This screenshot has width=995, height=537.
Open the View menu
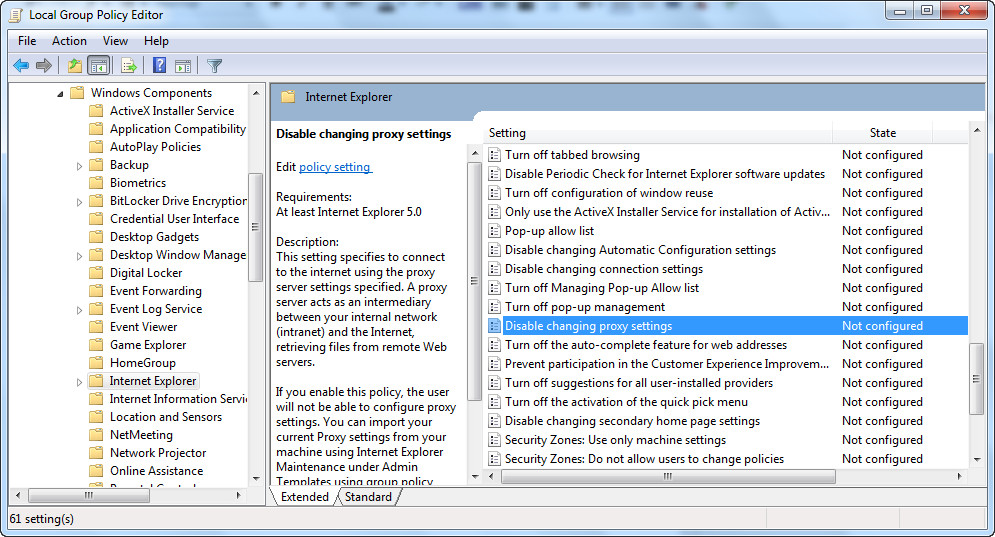[115, 41]
